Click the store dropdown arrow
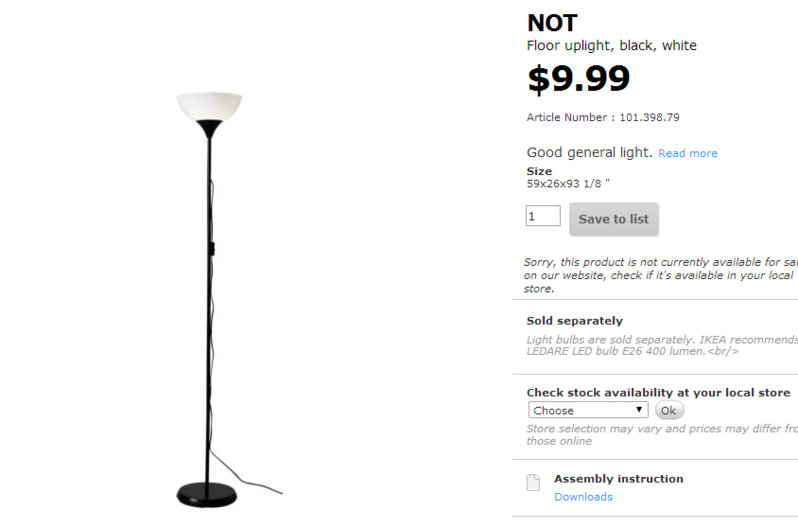The width and height of the screenshot is (798, 527). (x=640, y=410)
